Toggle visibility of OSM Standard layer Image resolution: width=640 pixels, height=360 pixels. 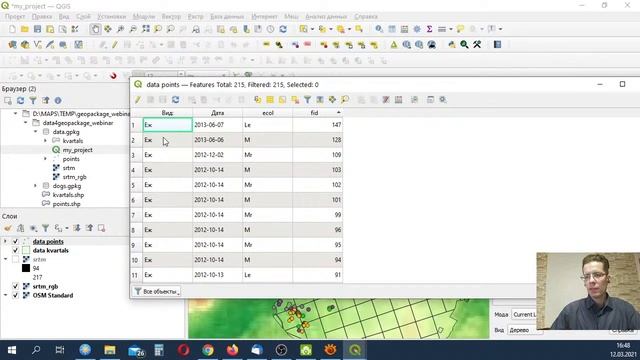pos(16,296)
